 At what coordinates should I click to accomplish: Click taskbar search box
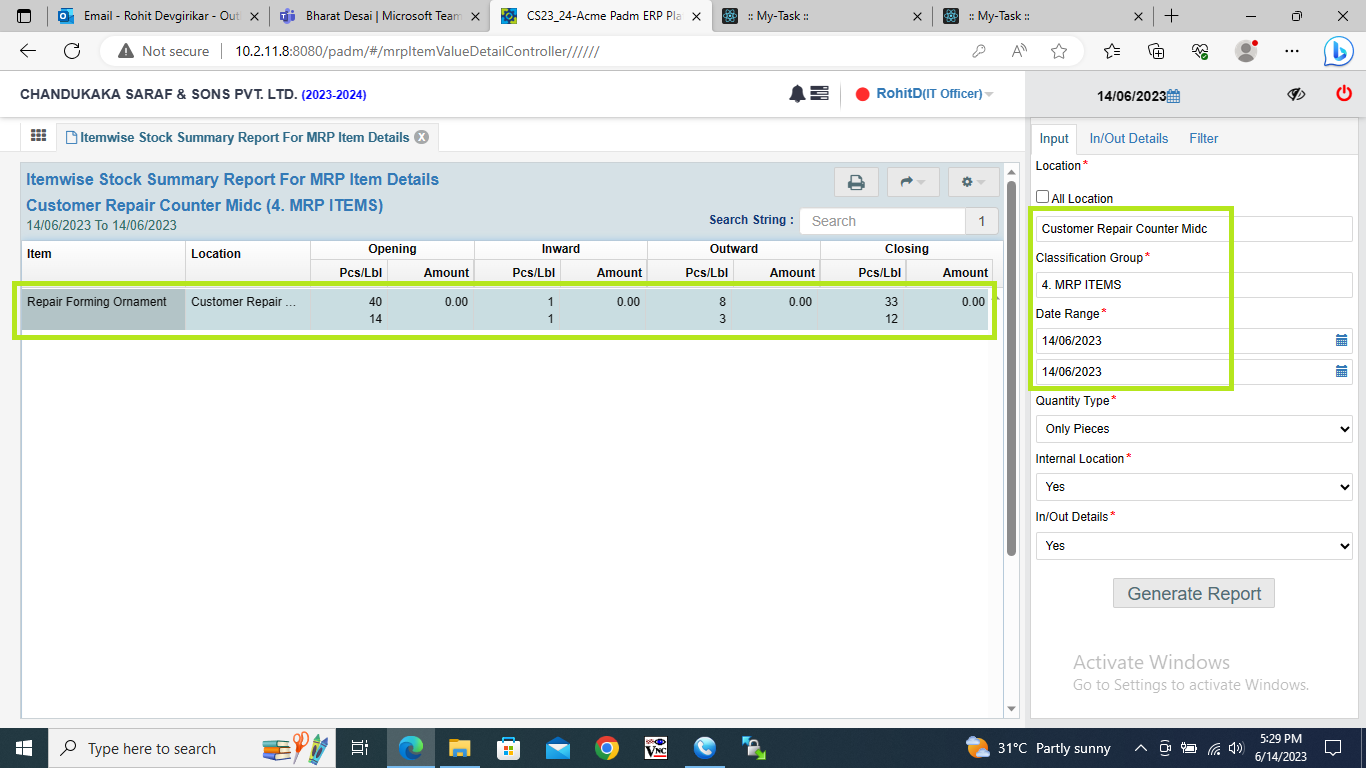pyautogui.click(x=190, y=748)
